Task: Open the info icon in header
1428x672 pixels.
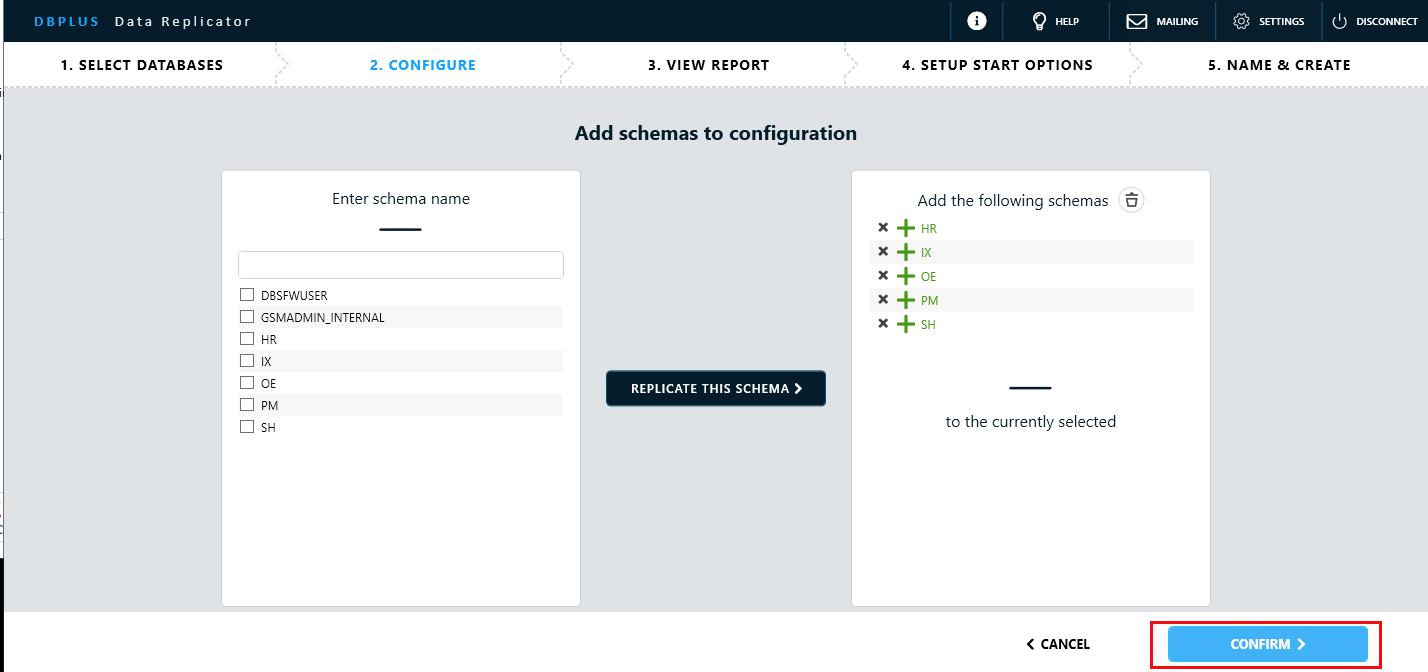Action: pos(977,21)
